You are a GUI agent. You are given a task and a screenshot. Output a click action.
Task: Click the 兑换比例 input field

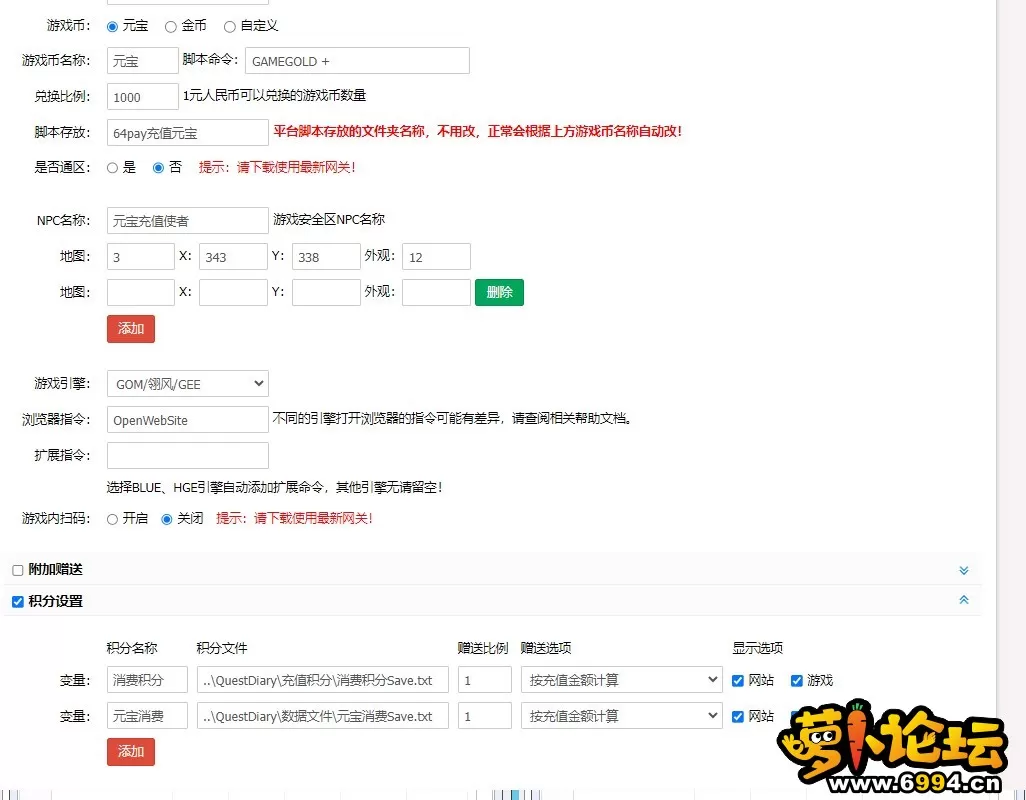[143, 97]
